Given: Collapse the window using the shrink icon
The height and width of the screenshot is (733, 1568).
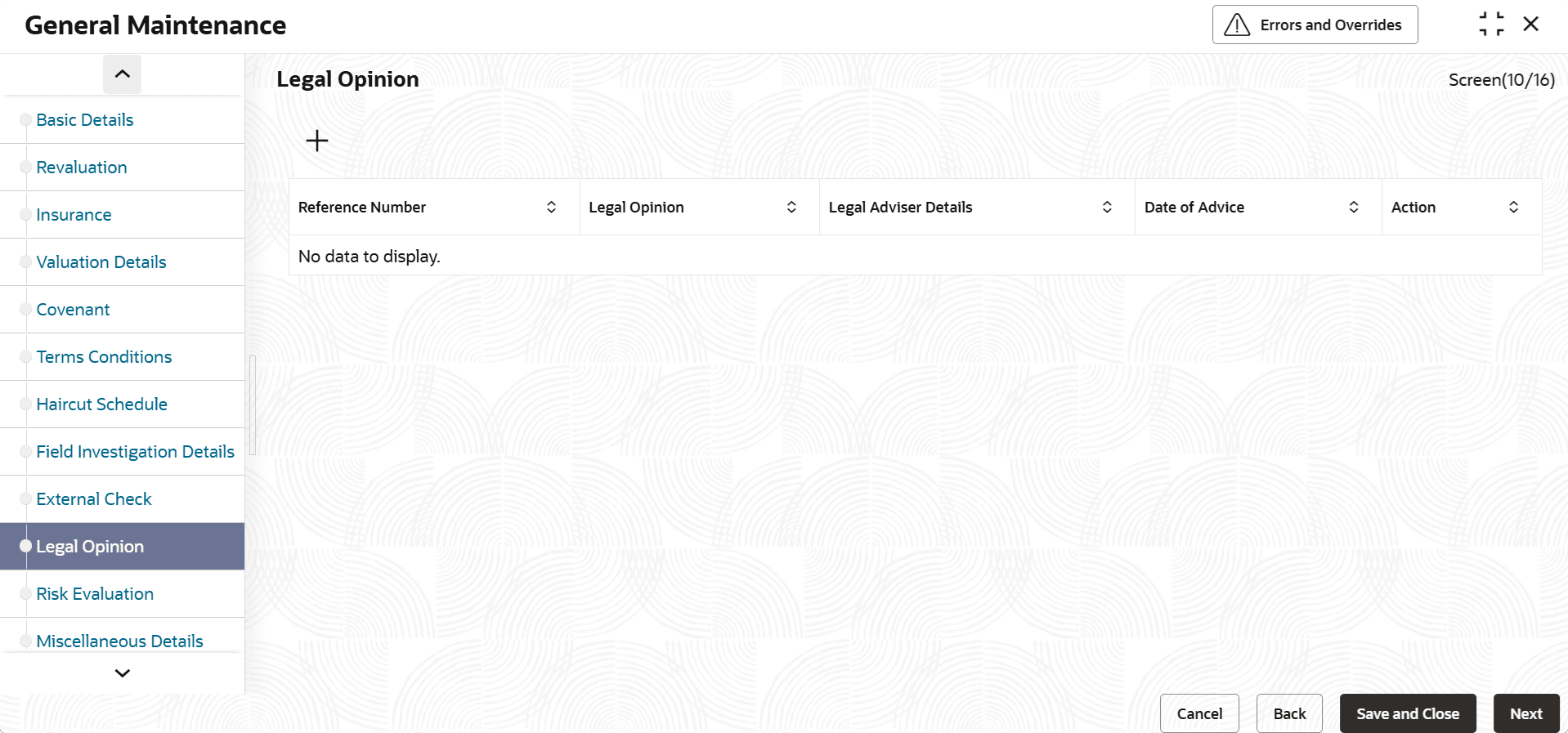Looking at the screenshot, I should pyautogui.click(x=1491, y=25).
